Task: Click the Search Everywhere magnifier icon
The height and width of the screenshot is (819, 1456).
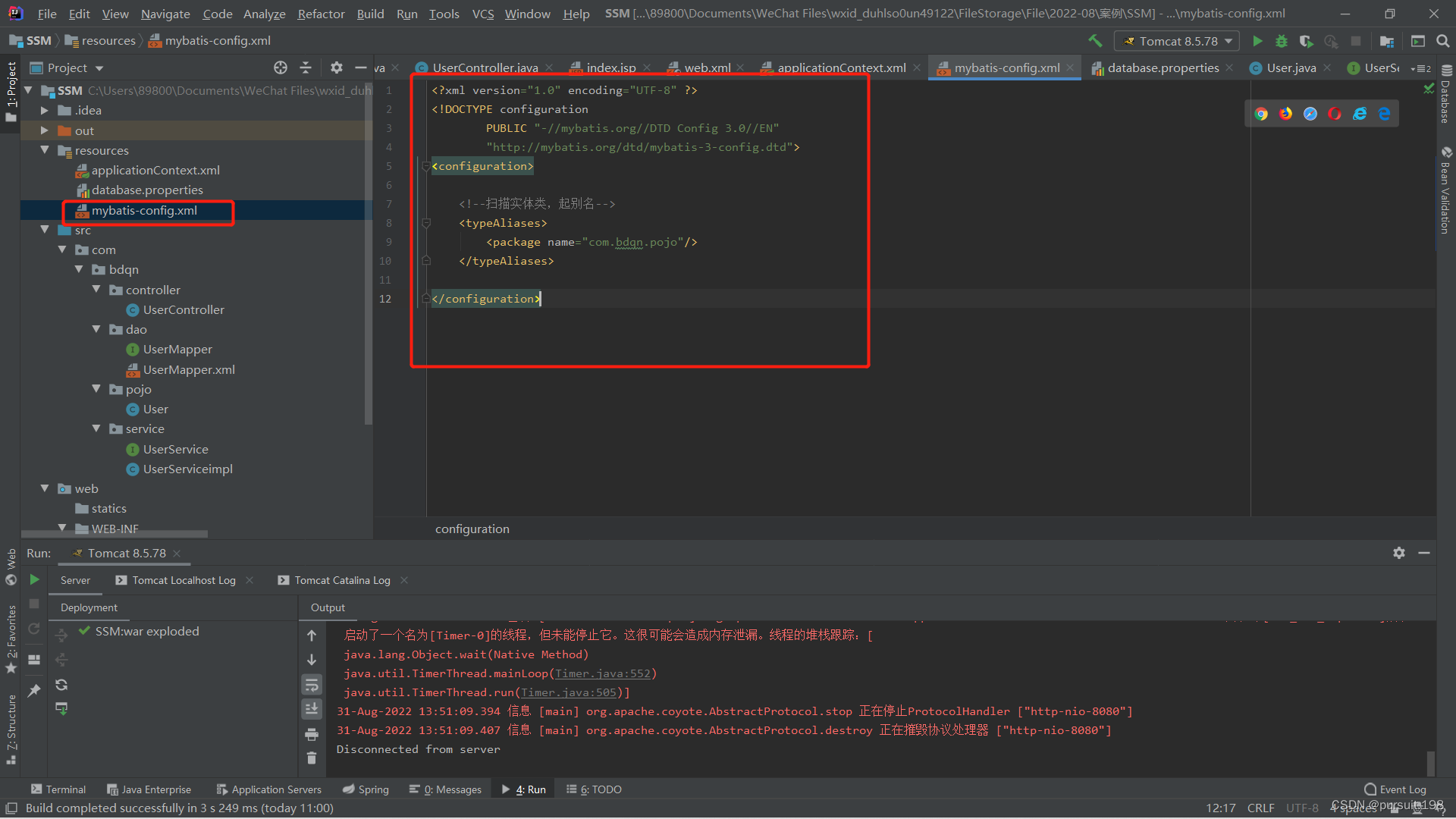Action: (x=1443, y=41)
